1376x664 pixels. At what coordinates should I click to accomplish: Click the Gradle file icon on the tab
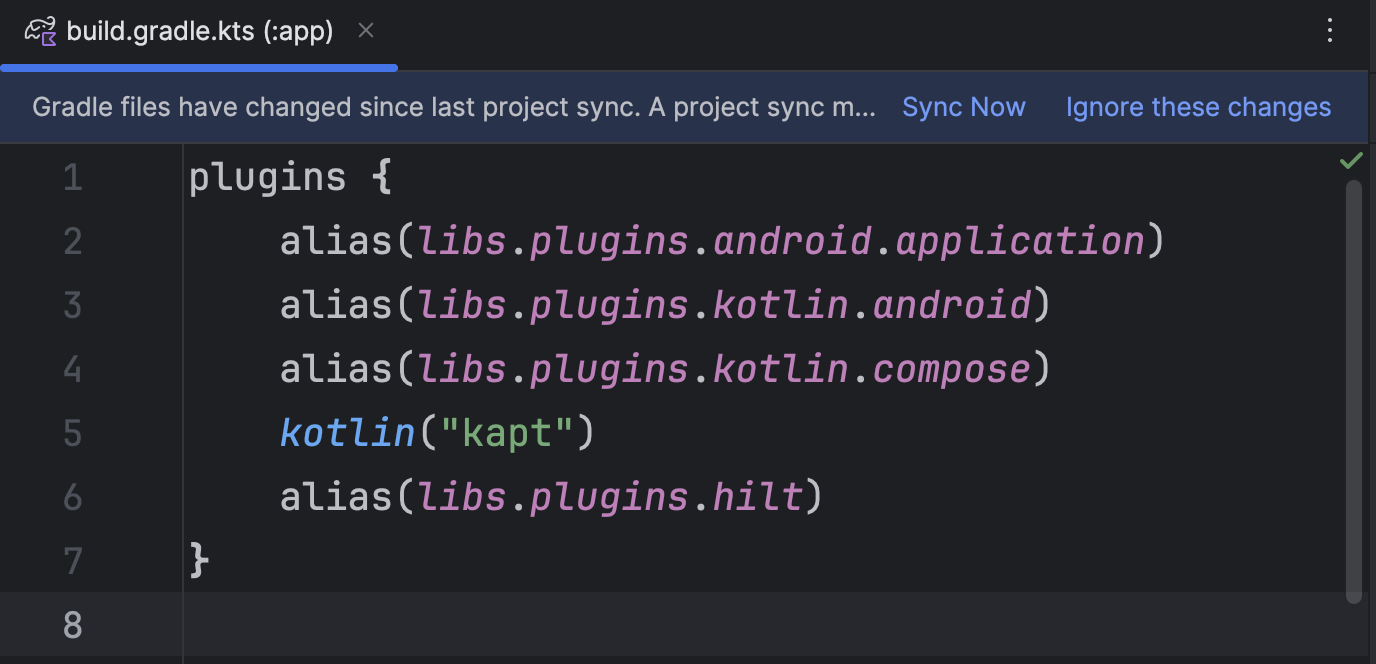coord(41,32)
